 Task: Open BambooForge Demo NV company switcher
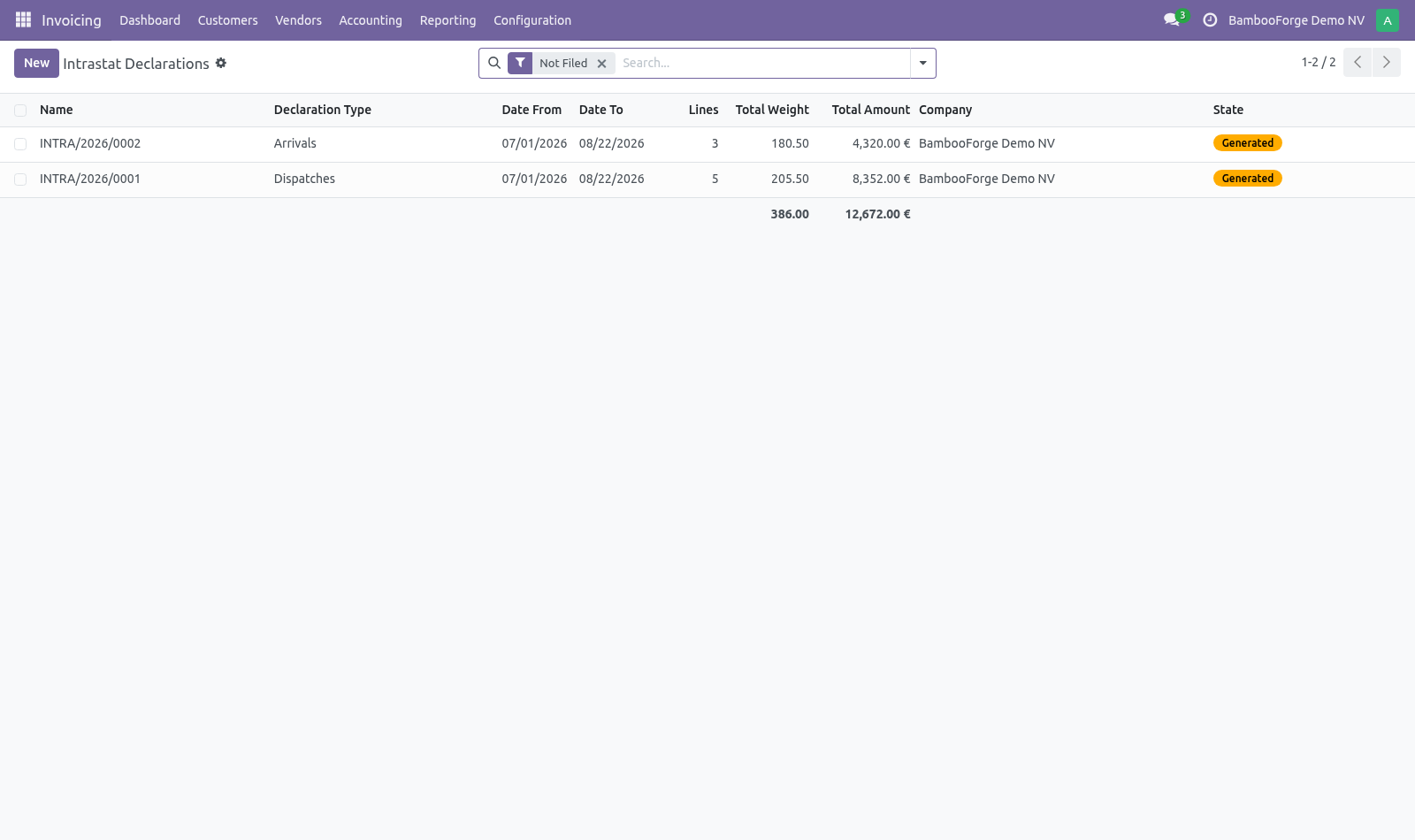click(1296, 20)
